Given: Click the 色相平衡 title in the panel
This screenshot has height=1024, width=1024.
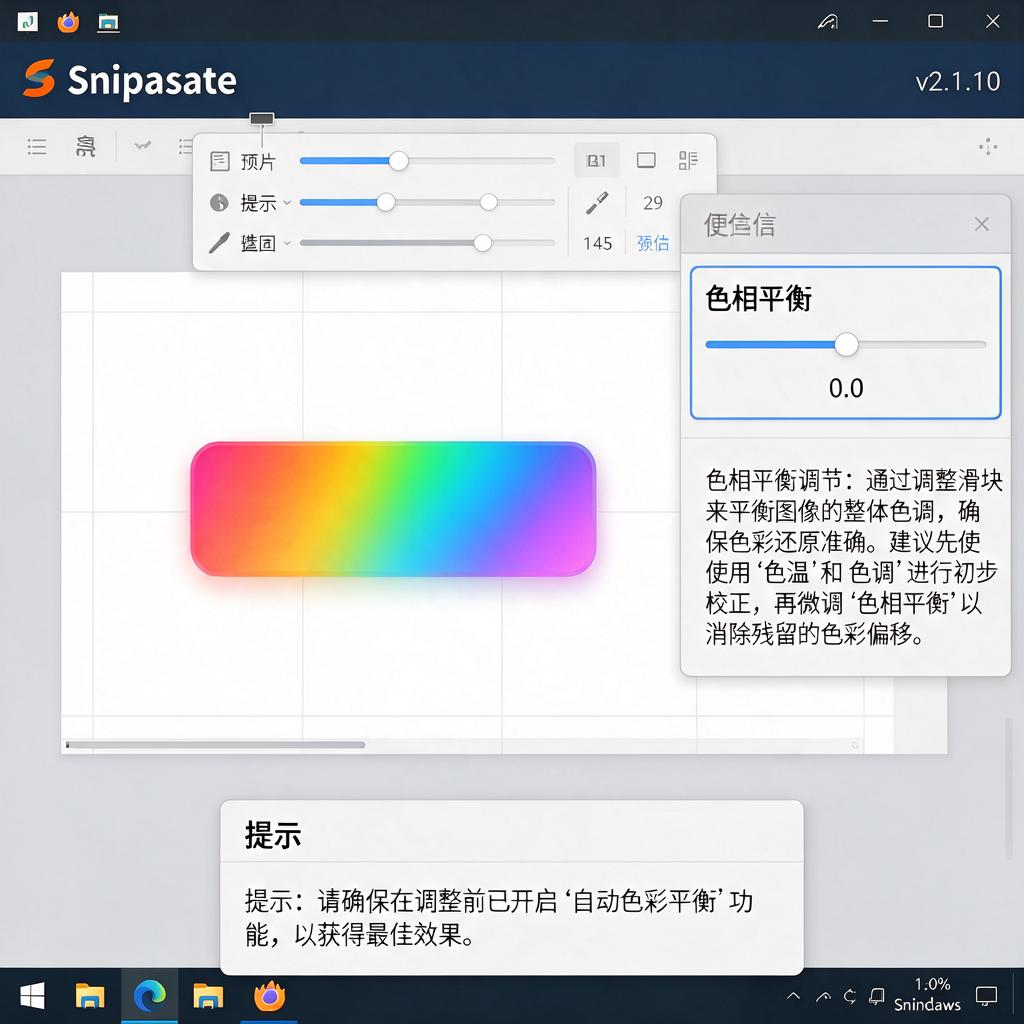Looking at the screenshot, I should click(758, 298).
